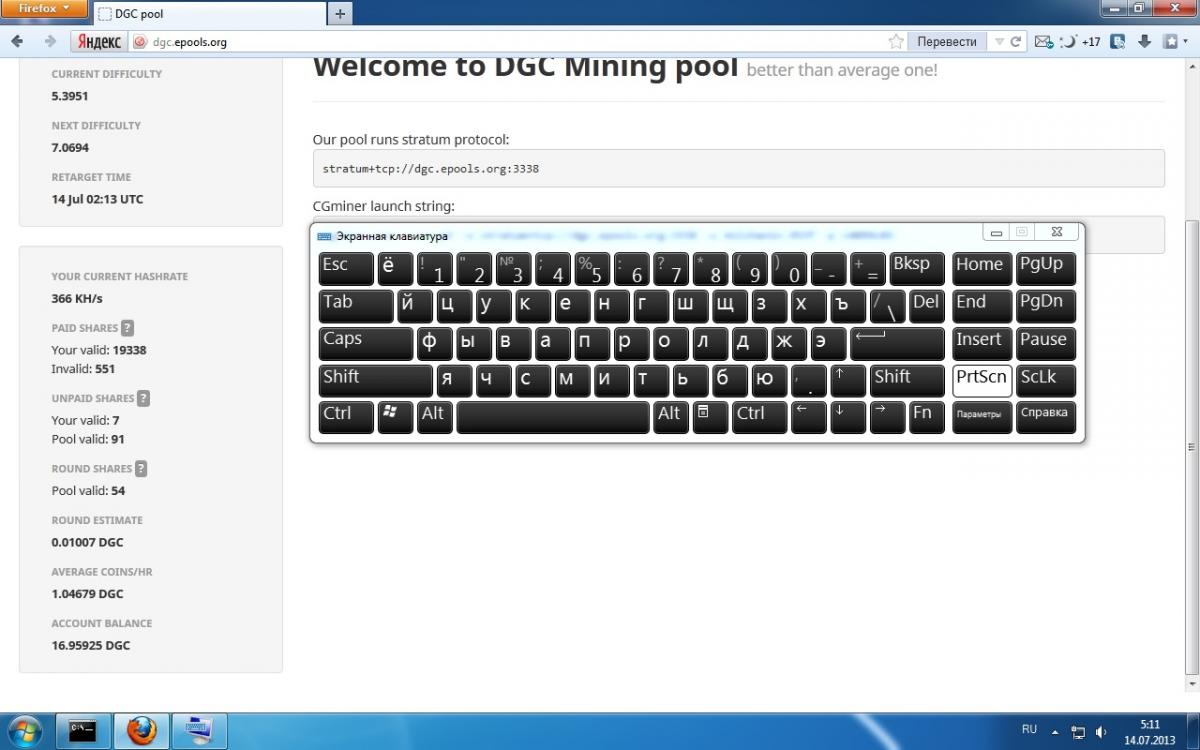
Task: Toggle the left Ctrl key
Action: (x=346, y=416)
